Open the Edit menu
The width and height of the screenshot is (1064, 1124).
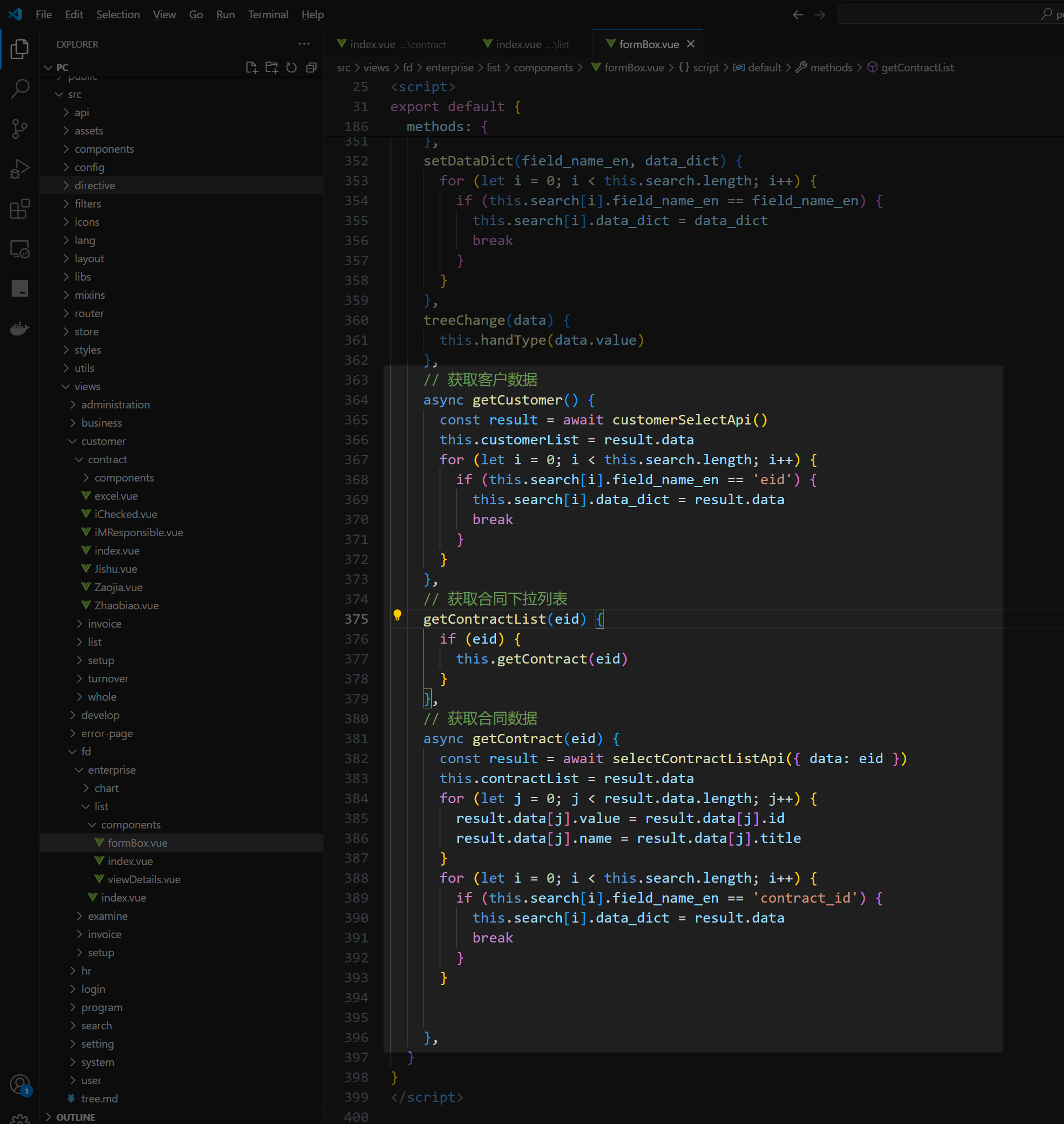point(74,14)
